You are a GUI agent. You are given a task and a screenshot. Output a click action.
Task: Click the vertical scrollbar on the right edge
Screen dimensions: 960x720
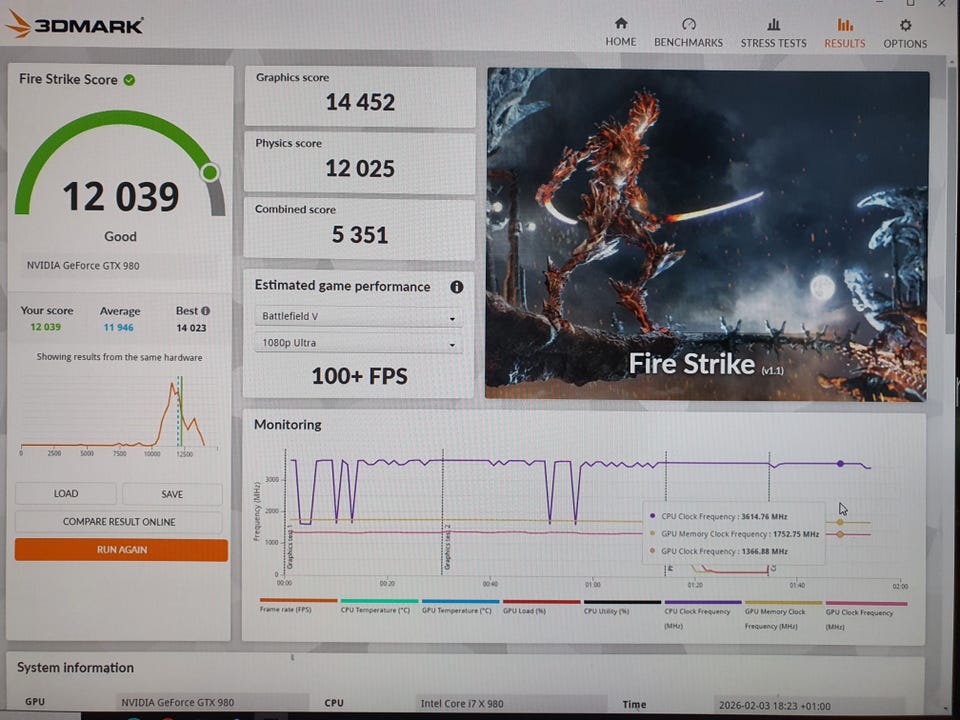951,202
